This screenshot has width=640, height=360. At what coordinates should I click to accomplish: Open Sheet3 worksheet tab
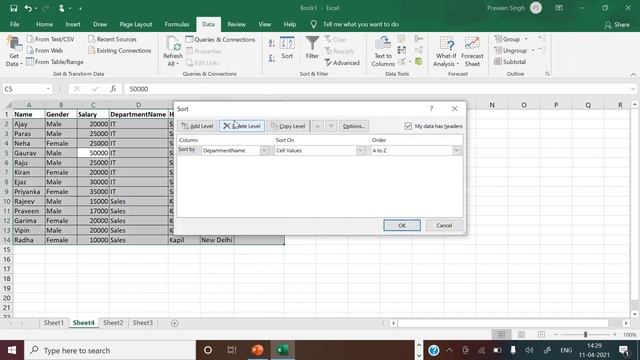coord(142,323)
